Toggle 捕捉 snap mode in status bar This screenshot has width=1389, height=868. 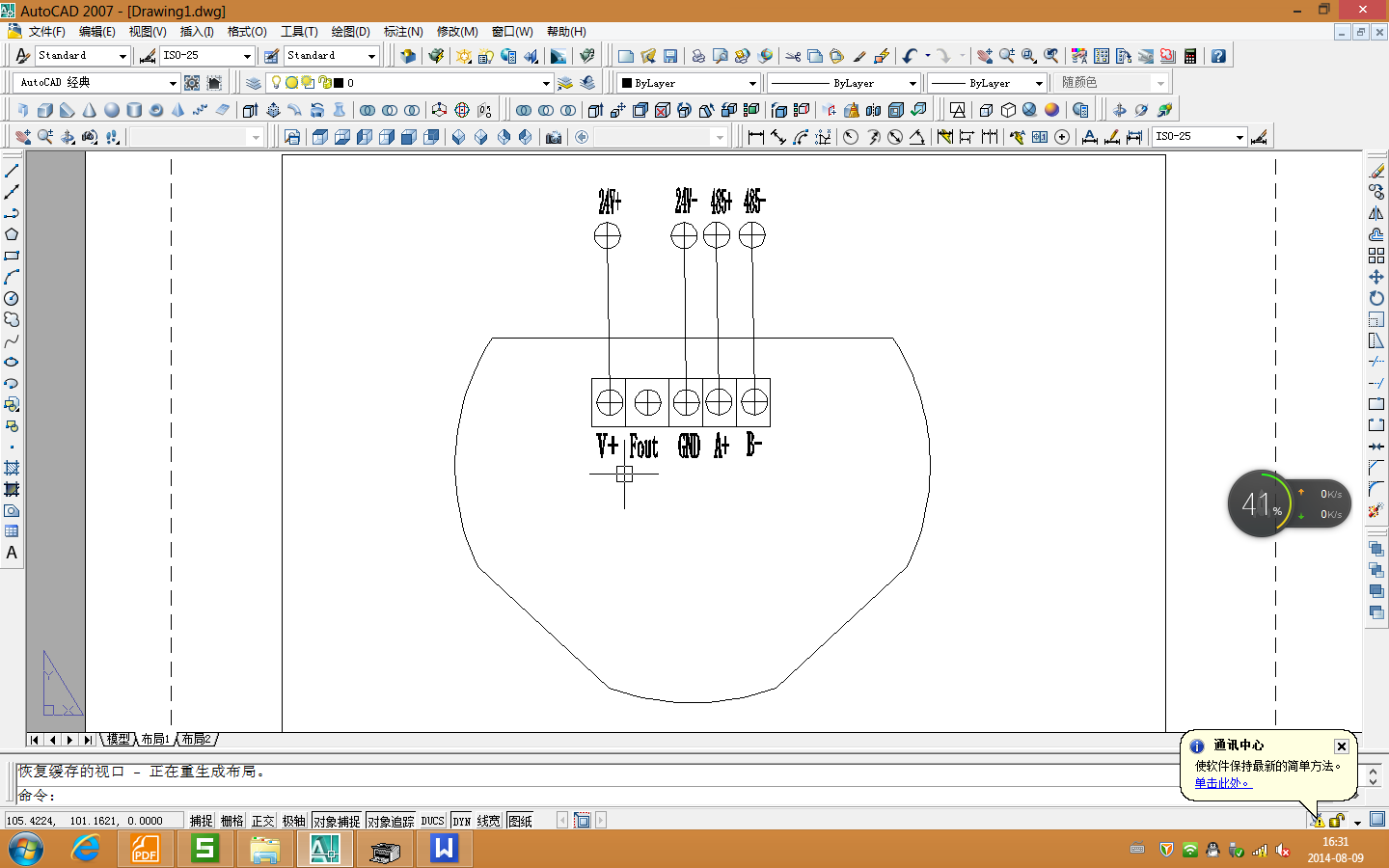tap(201, 821)
